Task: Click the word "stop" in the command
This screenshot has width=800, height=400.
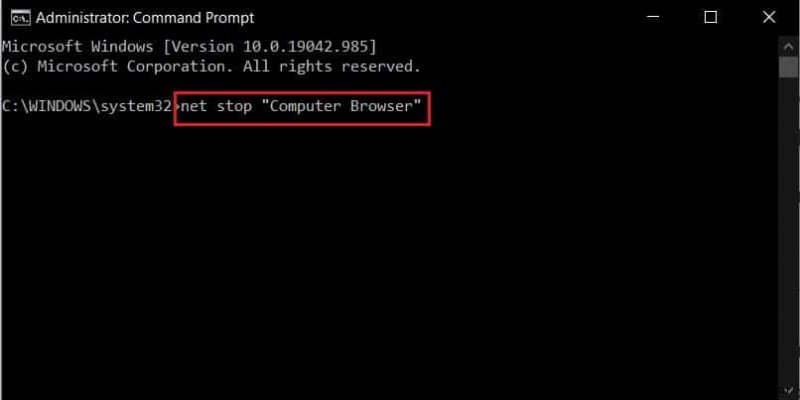Action: (234, 107)
